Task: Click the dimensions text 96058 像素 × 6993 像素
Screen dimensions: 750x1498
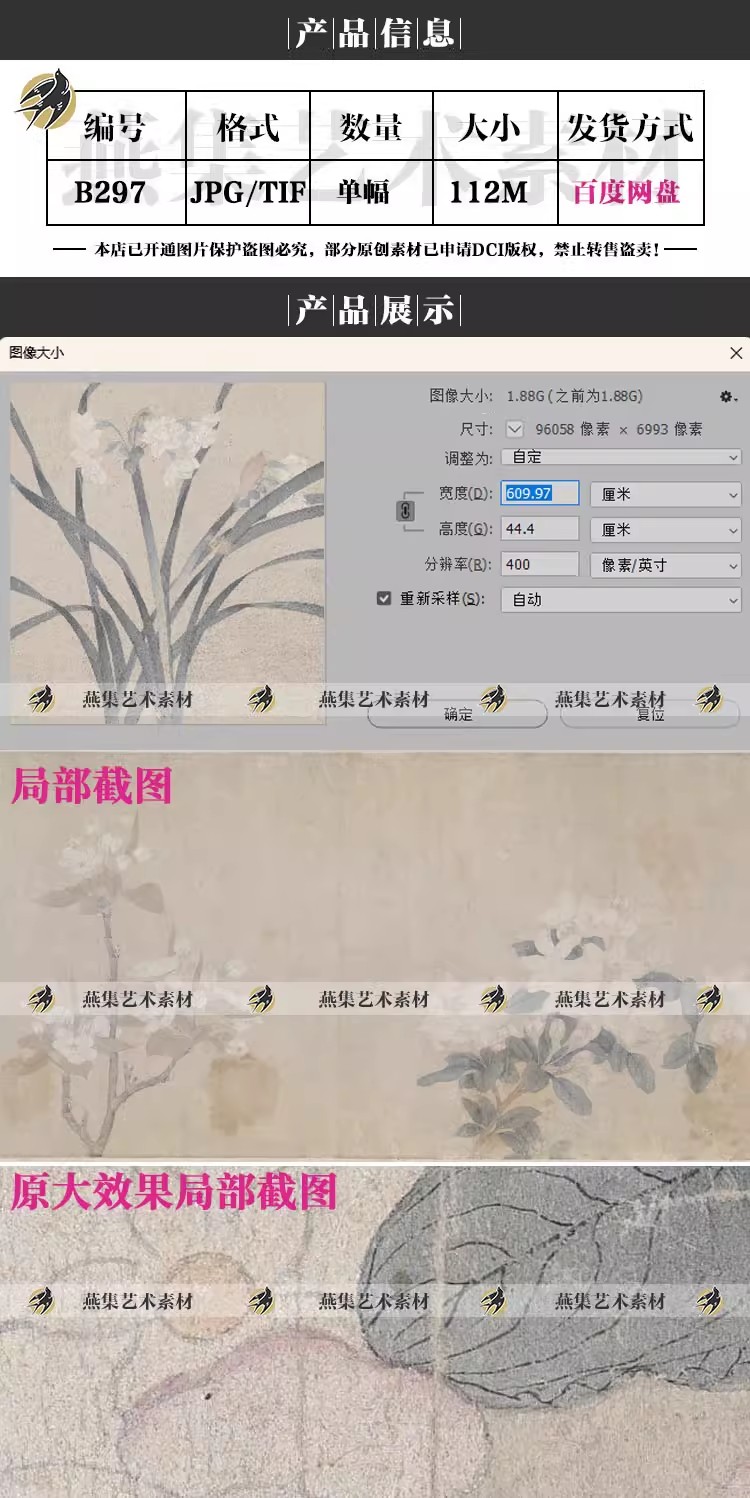Action: 619,429
